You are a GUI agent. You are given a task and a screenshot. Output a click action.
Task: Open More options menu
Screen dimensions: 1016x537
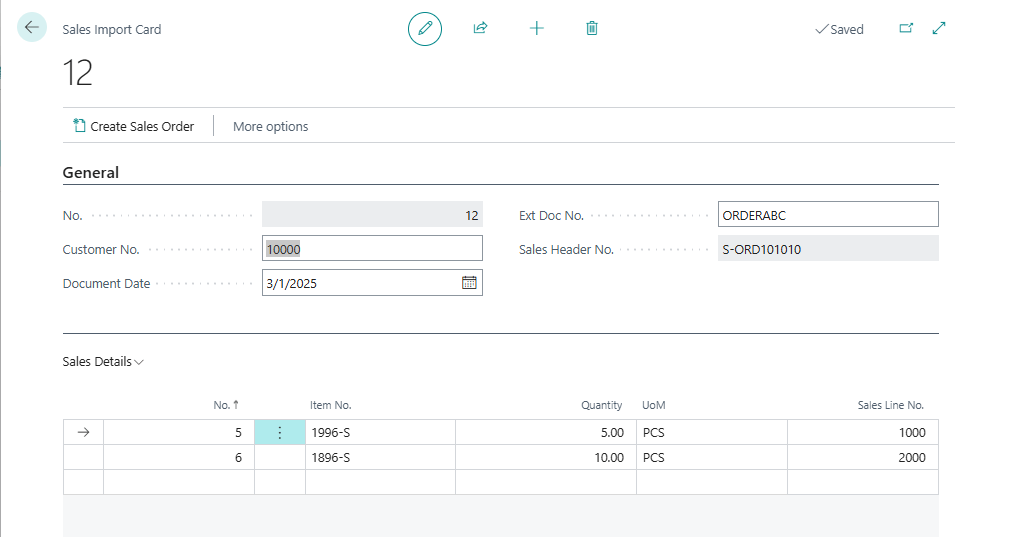click(270, 126)
